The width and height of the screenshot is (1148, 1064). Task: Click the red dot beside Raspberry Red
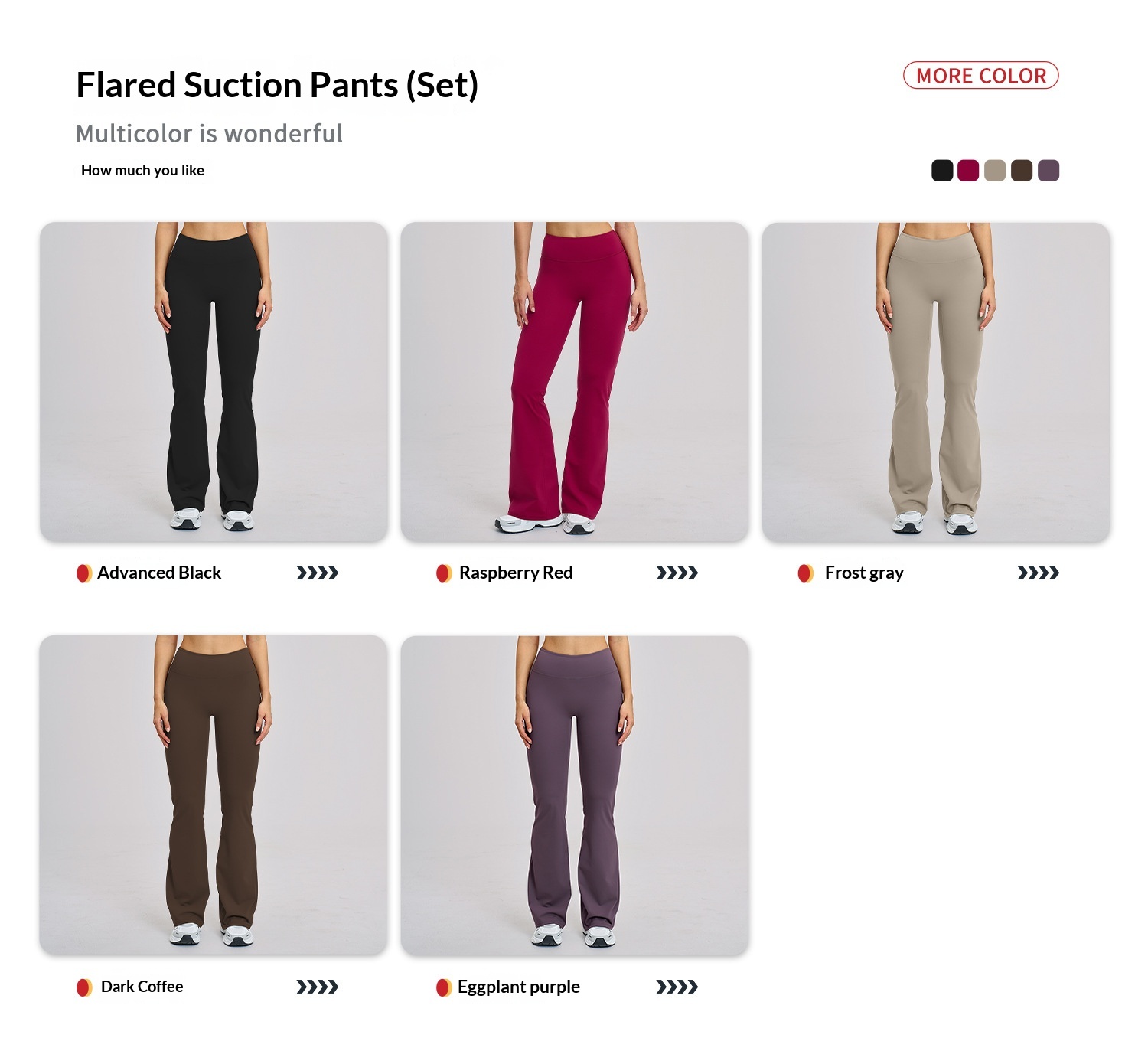pyautogui.click(x=443, y=573)
